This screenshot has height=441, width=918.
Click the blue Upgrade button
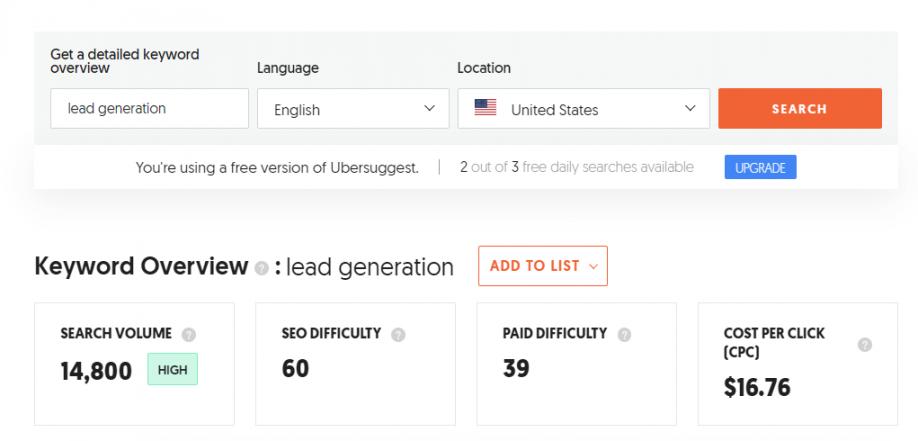tap(760, 168)
